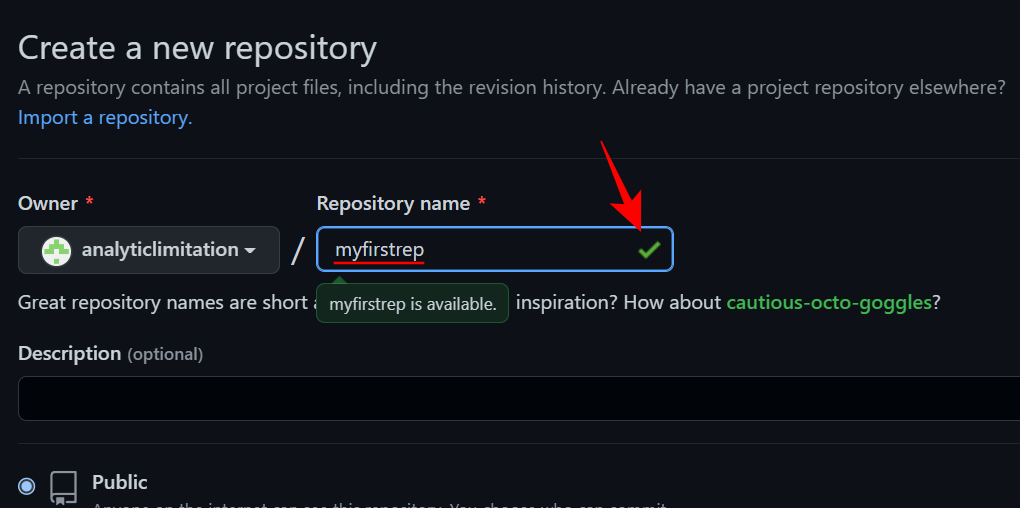Click the slash separator before repository name
The image size is (1020, 508).
298,250
